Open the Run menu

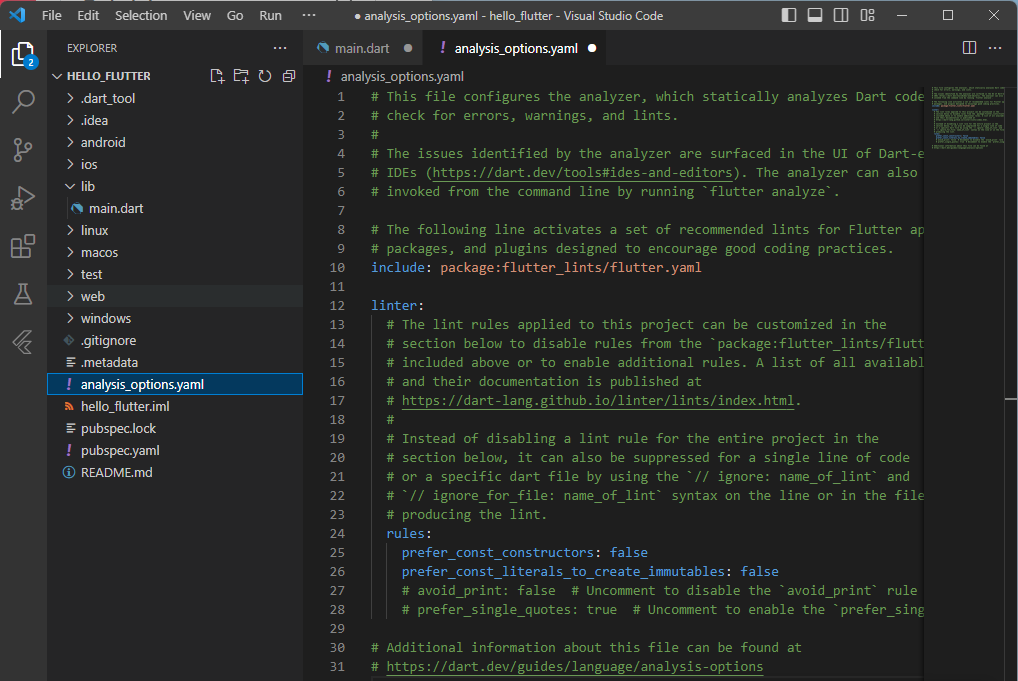pos(271,16)
